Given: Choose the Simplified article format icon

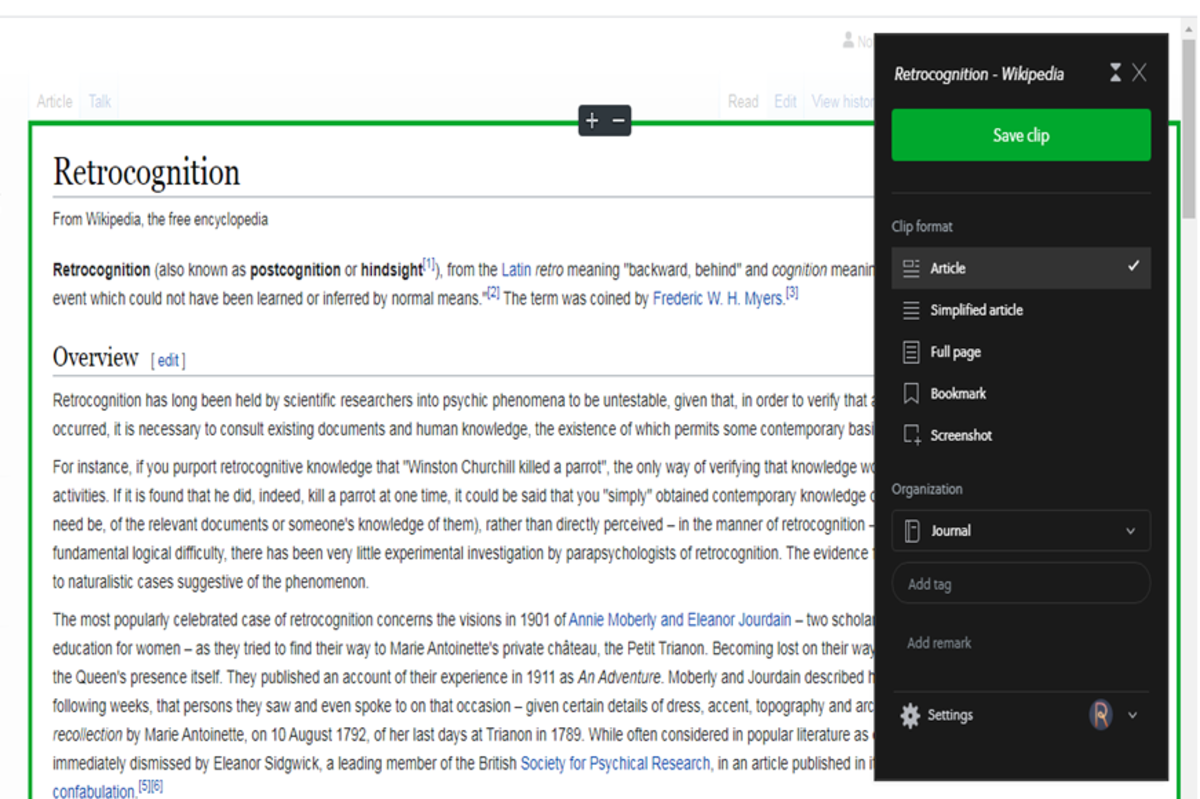Looking at the screenshot, I should (x=912, y=310).
